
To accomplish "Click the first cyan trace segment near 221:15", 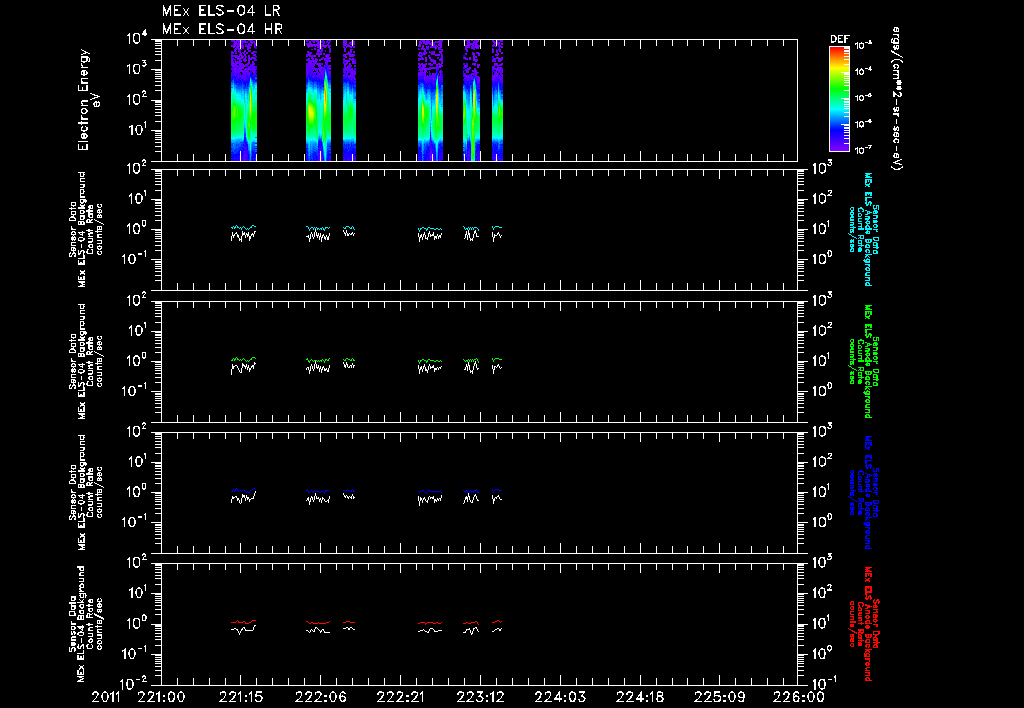I will coord(244,227).
